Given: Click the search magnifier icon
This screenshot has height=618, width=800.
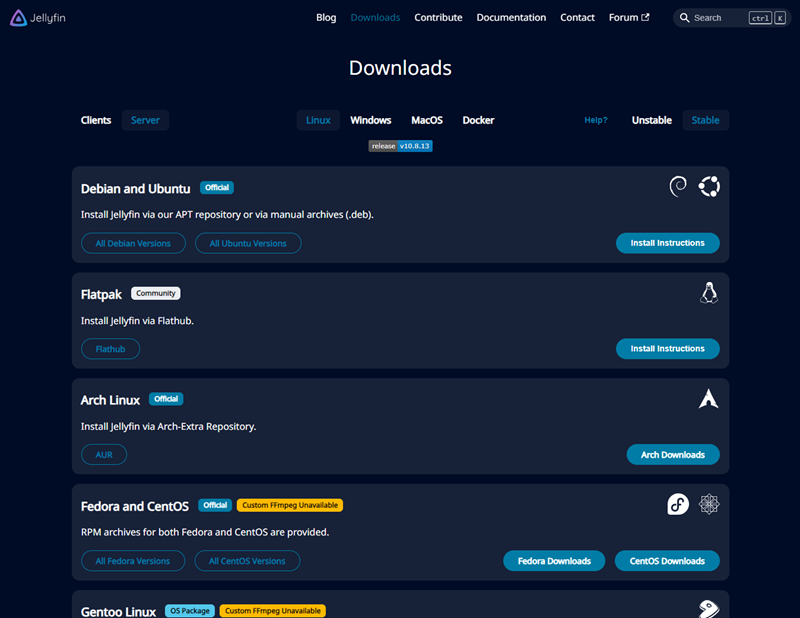Looking at the screenshot, I should 684,18.
